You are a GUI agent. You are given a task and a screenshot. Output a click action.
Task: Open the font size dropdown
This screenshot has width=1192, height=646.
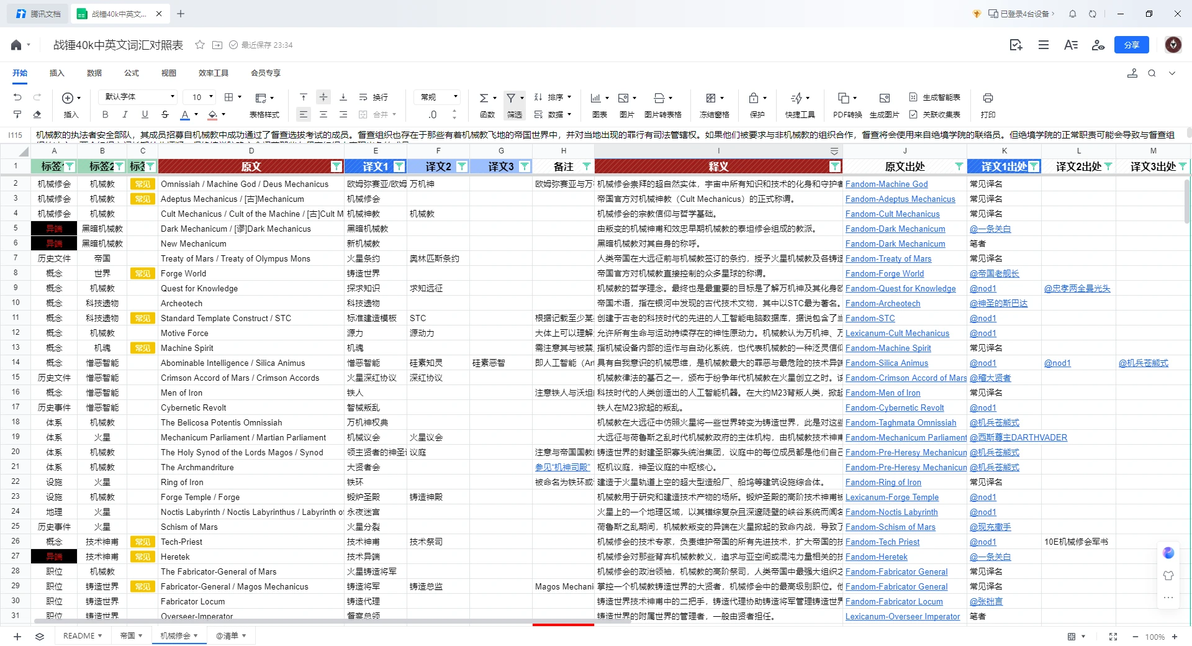point(201,97)
